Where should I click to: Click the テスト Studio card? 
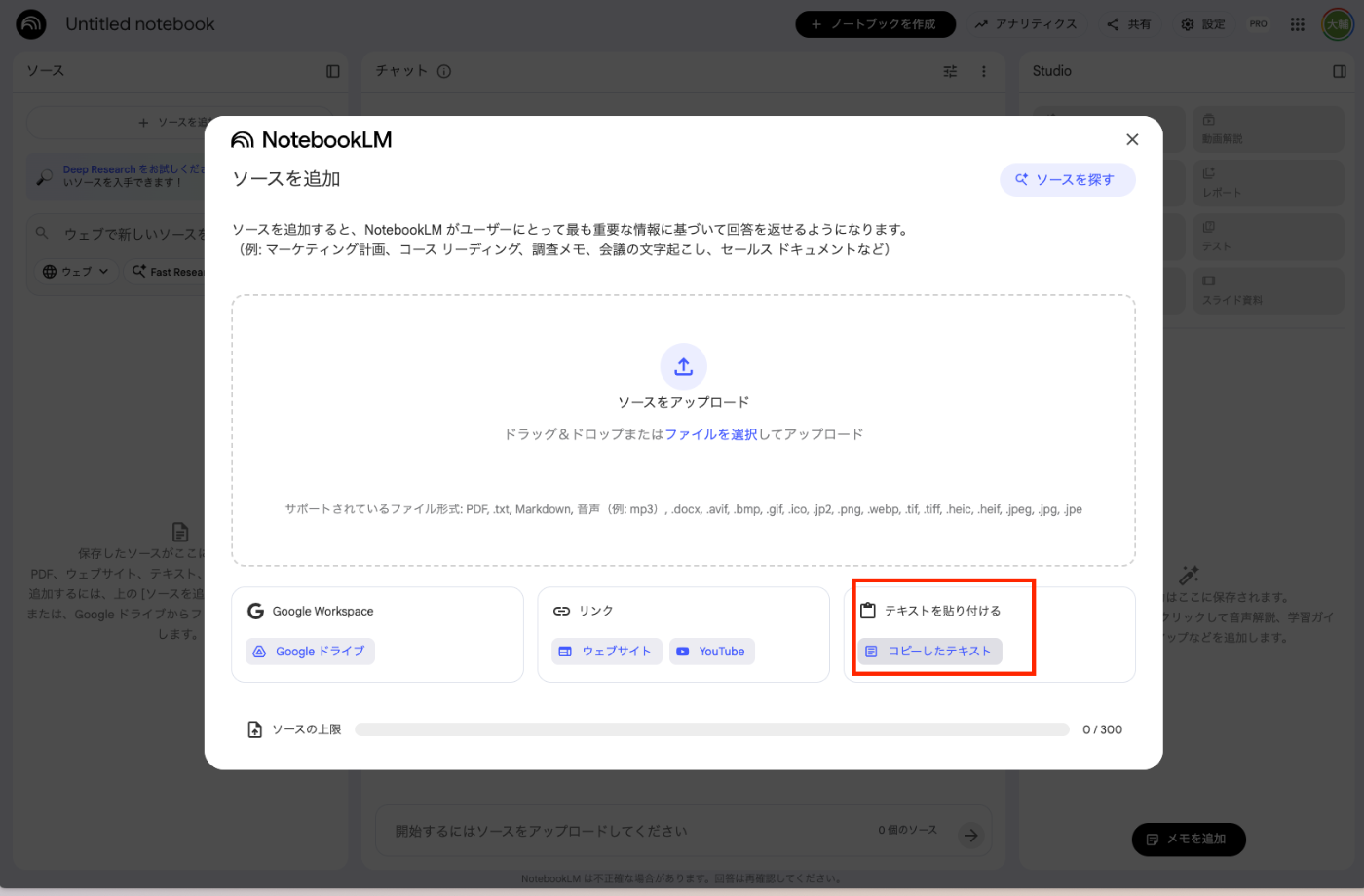[1268, 237]
